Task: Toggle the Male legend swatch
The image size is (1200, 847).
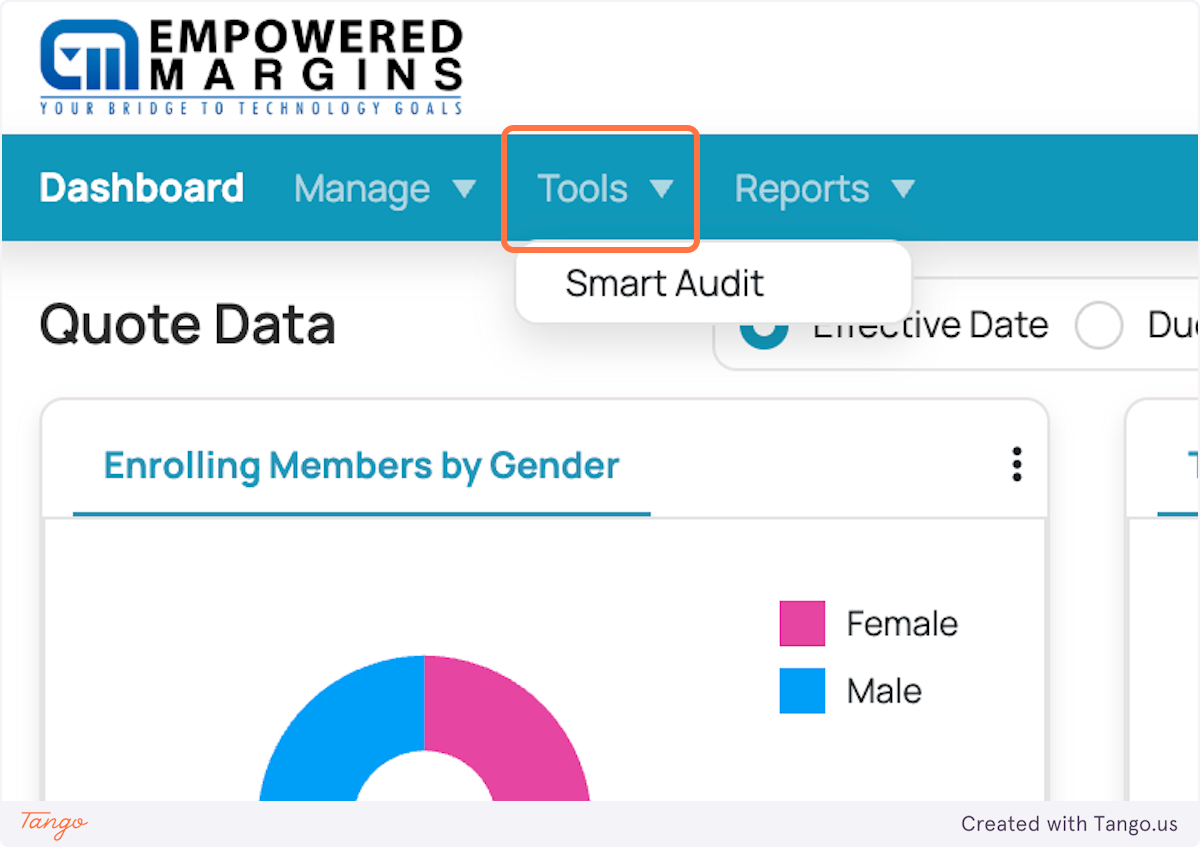Action: point(802,691)
